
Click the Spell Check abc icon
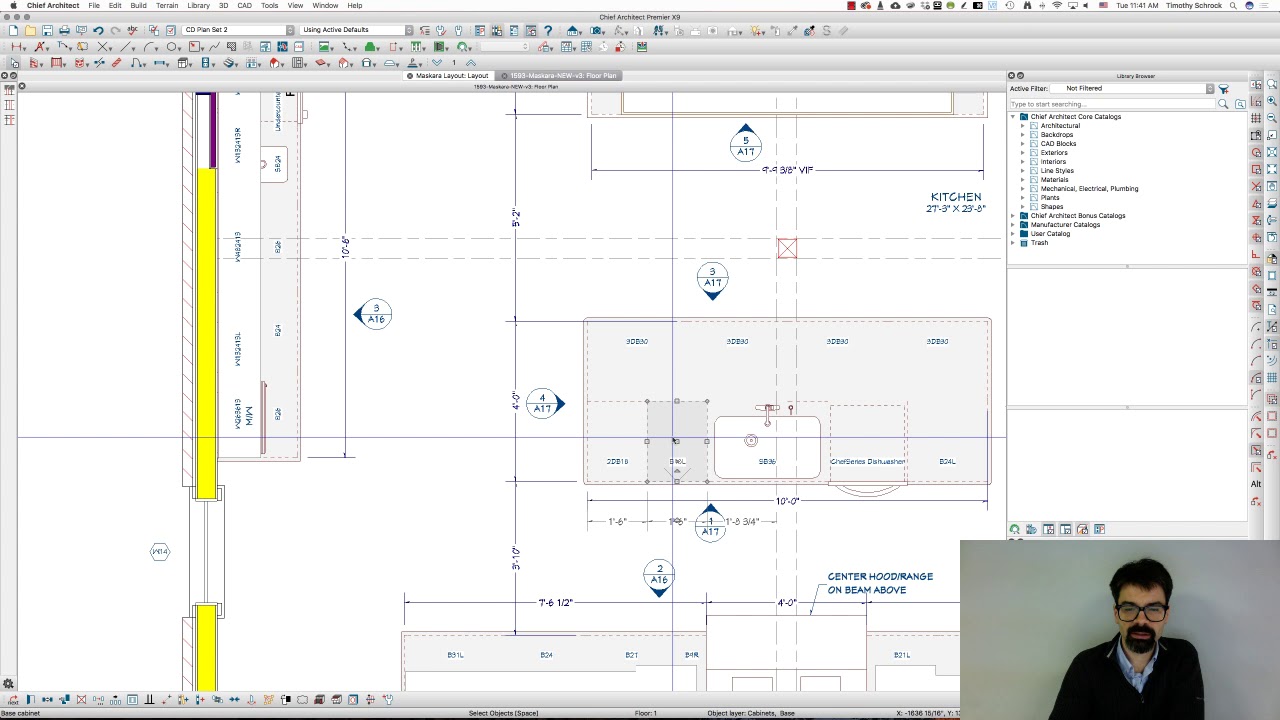[132, 30]
